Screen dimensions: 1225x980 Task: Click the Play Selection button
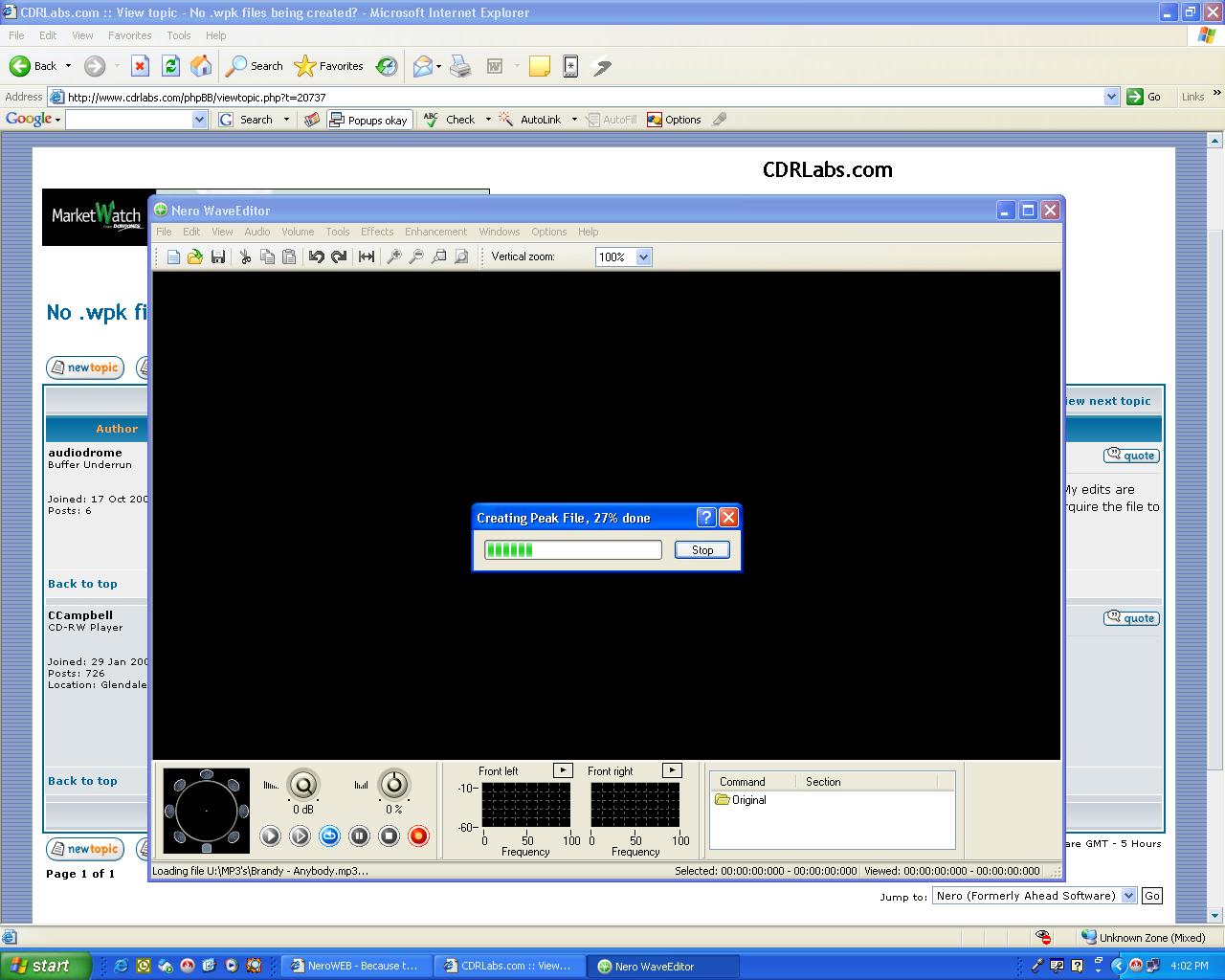pos(300,836)
